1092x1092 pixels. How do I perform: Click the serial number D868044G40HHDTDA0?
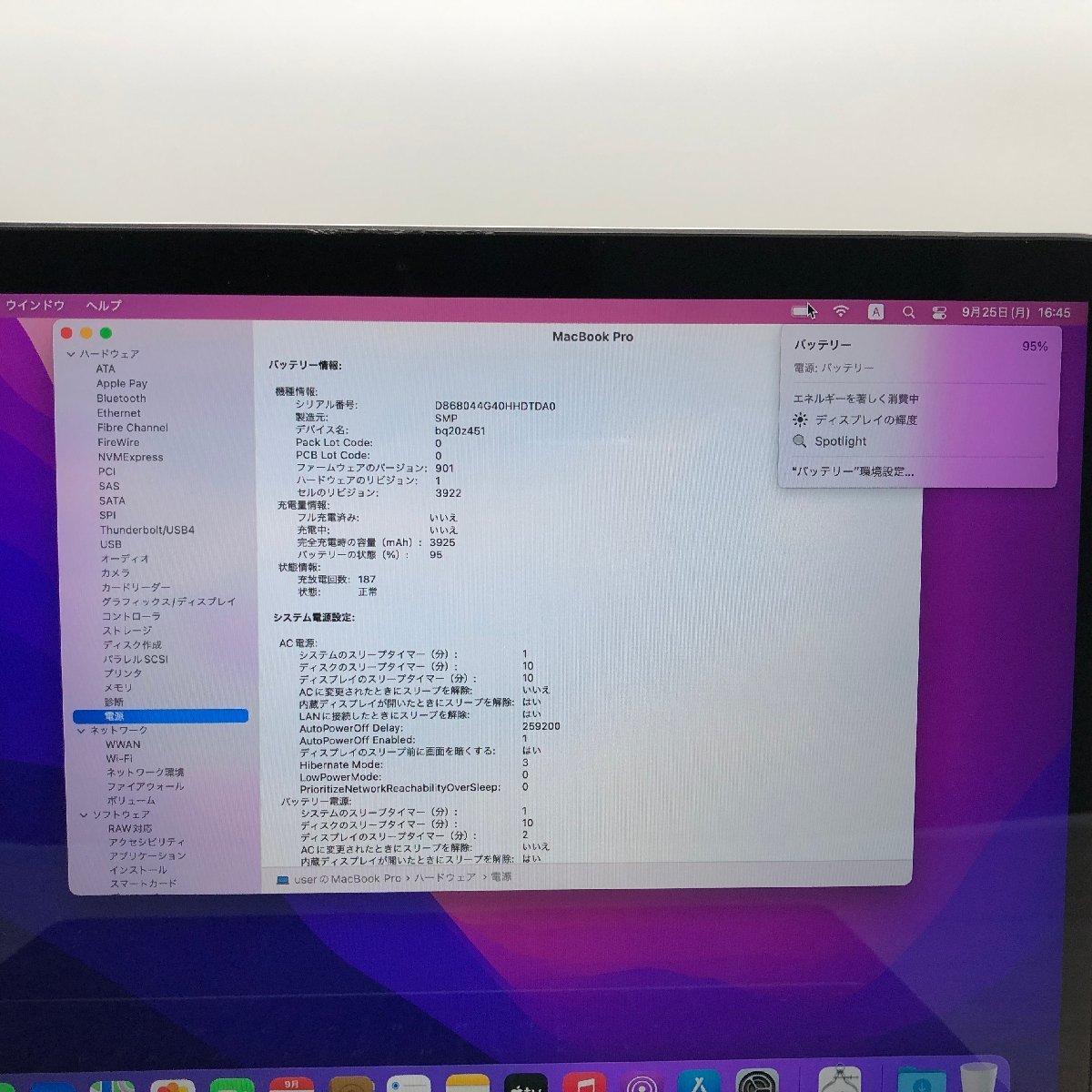click(495, 406)
